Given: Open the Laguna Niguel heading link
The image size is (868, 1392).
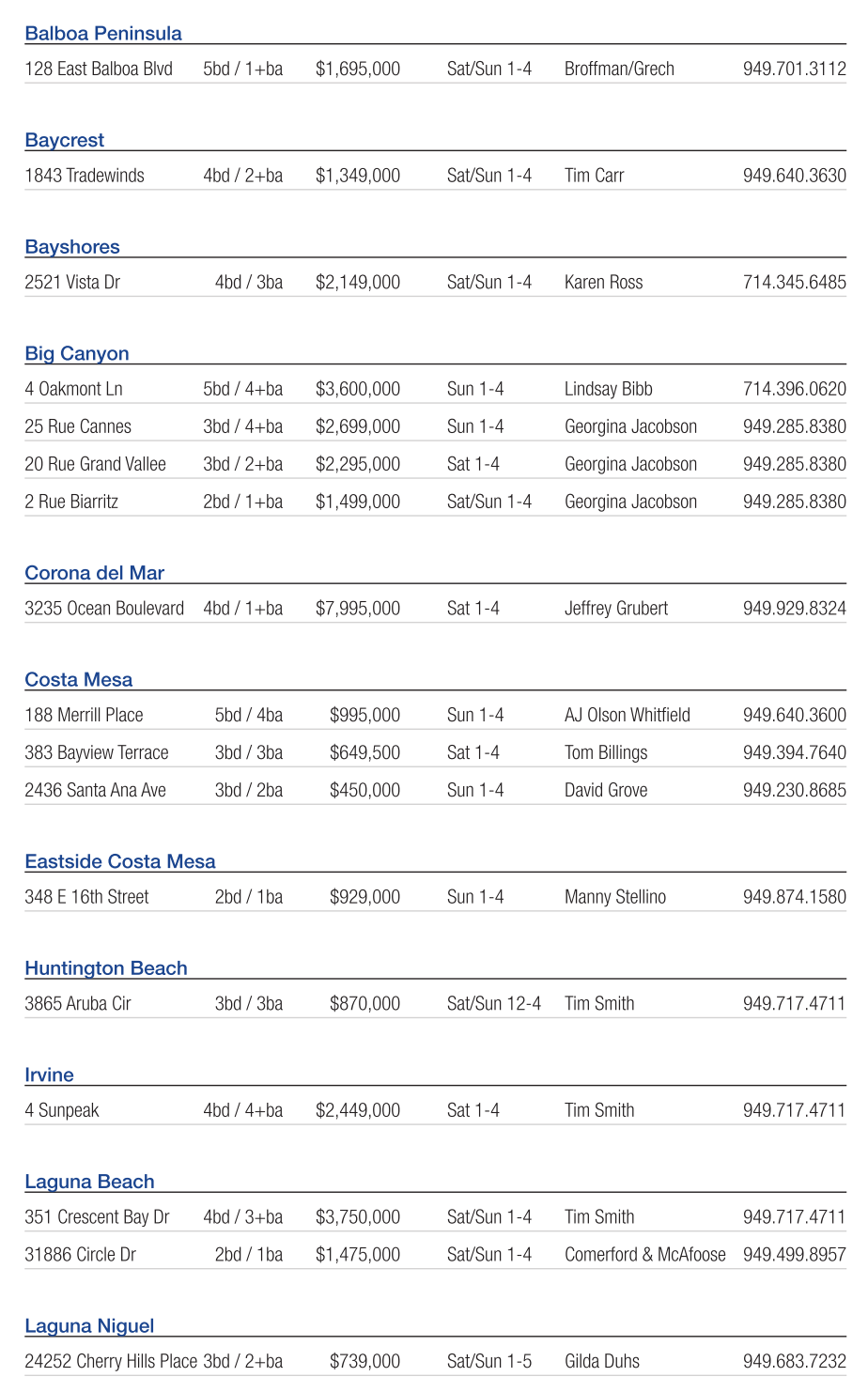Looking at the screenshot, I should [89, 1326].
